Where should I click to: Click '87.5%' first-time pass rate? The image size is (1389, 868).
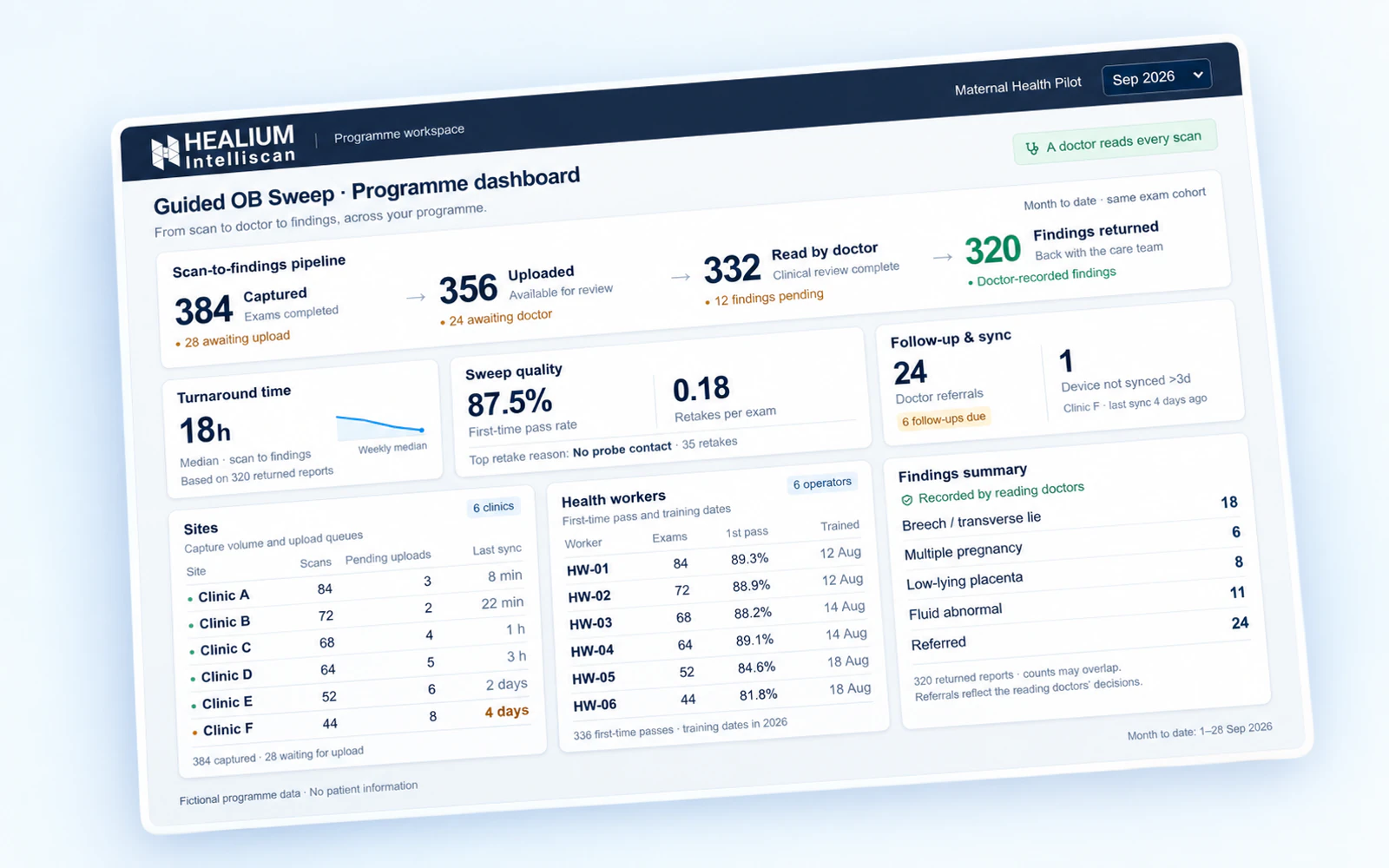510,403
